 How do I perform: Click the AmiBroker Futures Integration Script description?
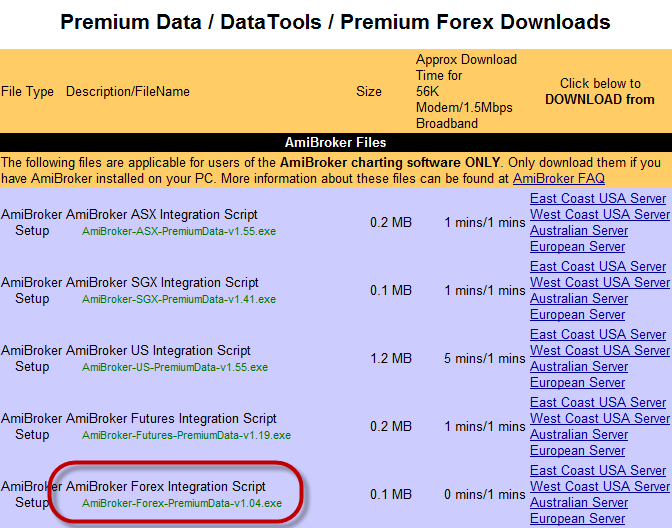coord(171,418)
